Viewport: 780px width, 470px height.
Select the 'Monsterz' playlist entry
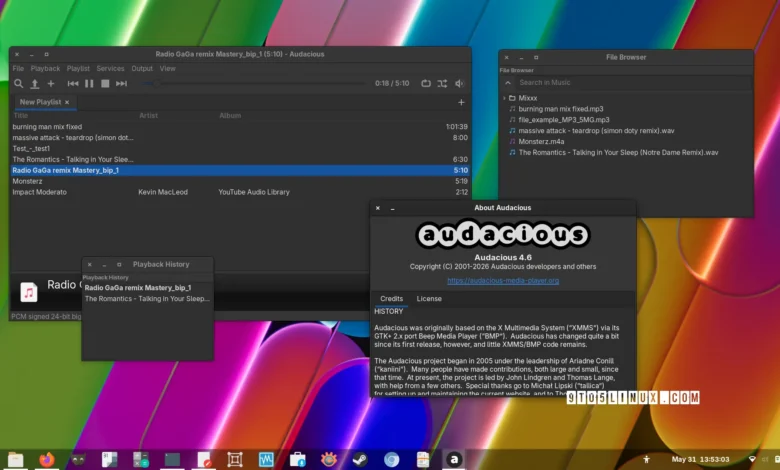click(x=240, y=182)
